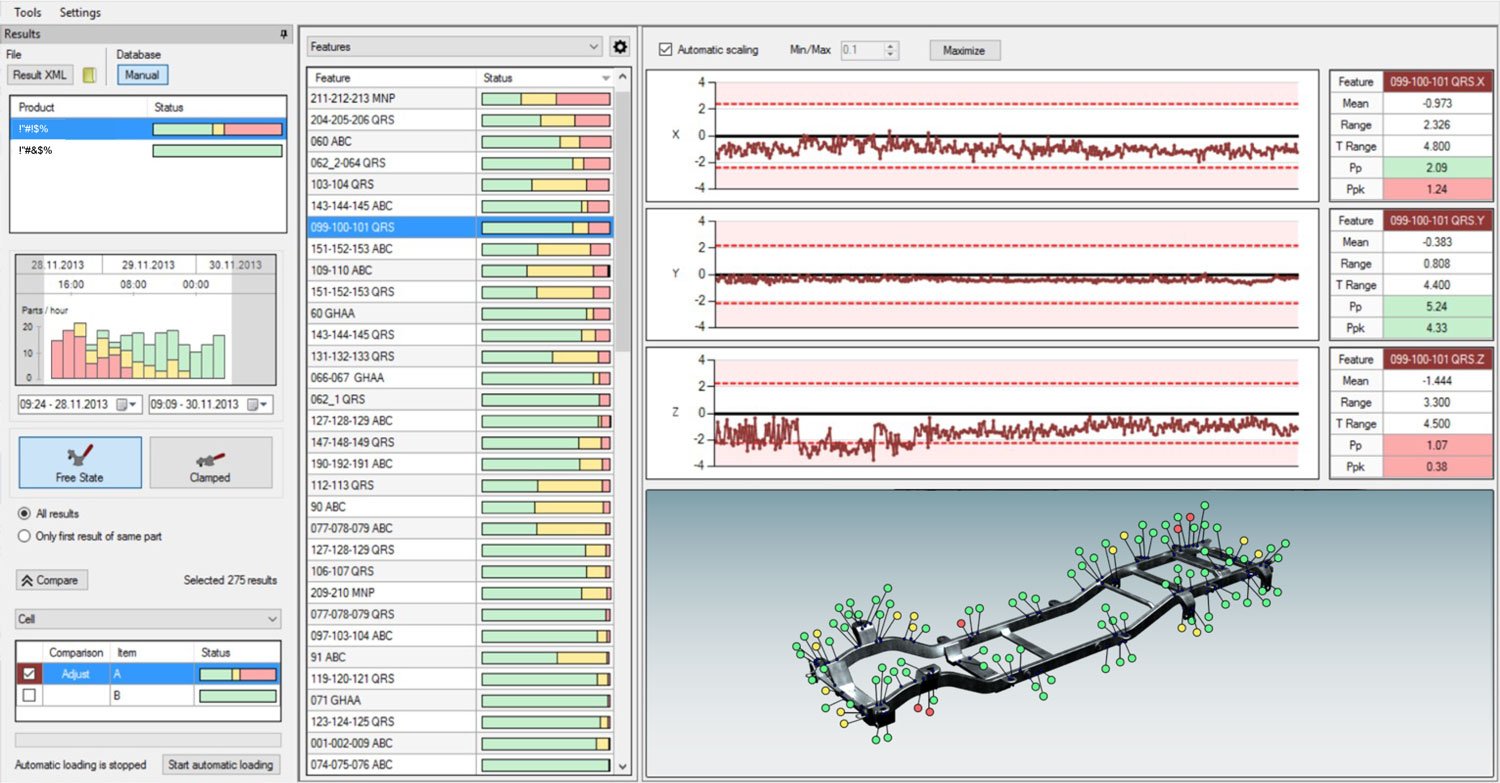
Task: Select Only first result of same part
Action: tap(24, 536)
